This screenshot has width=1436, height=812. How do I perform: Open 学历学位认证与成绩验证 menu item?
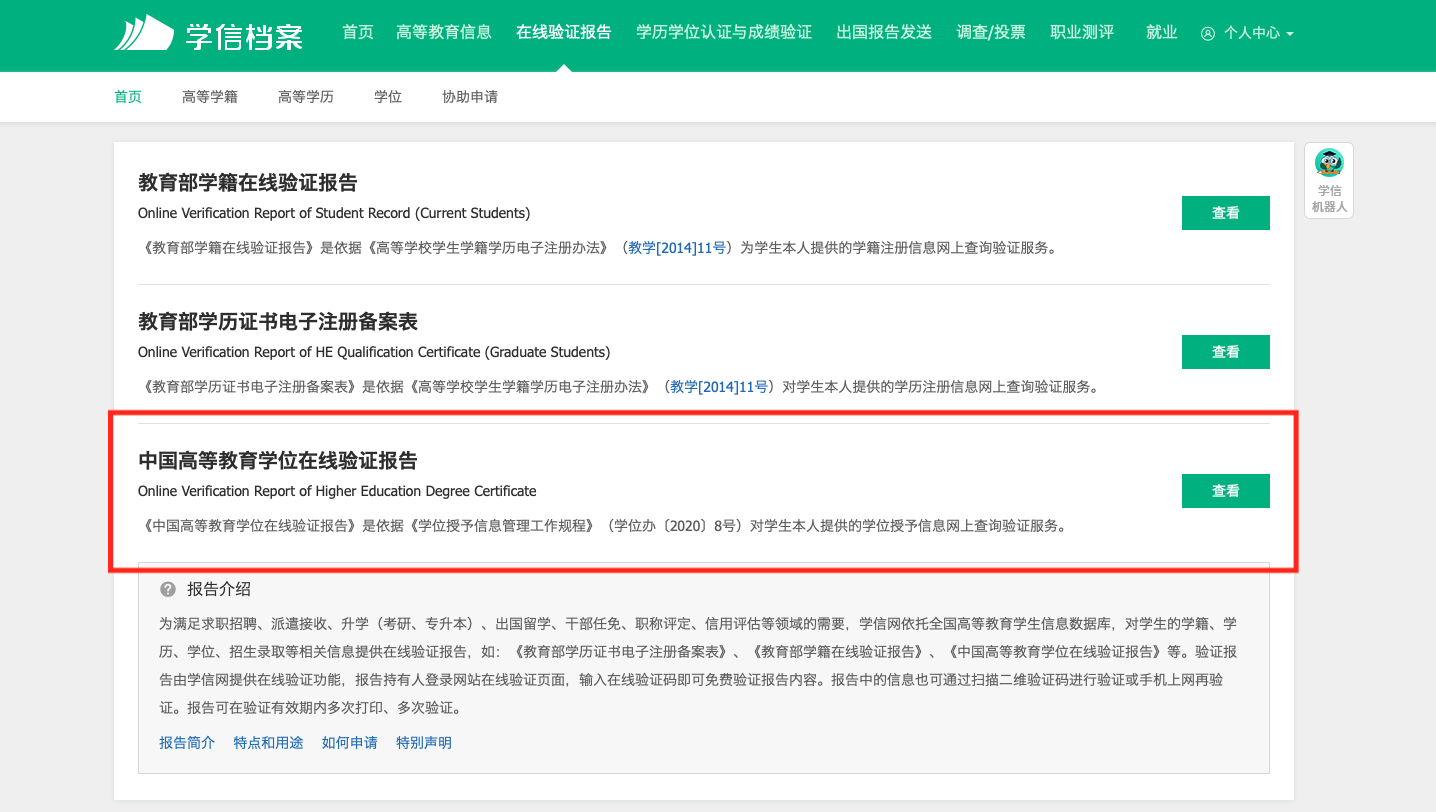click(724, 32)
